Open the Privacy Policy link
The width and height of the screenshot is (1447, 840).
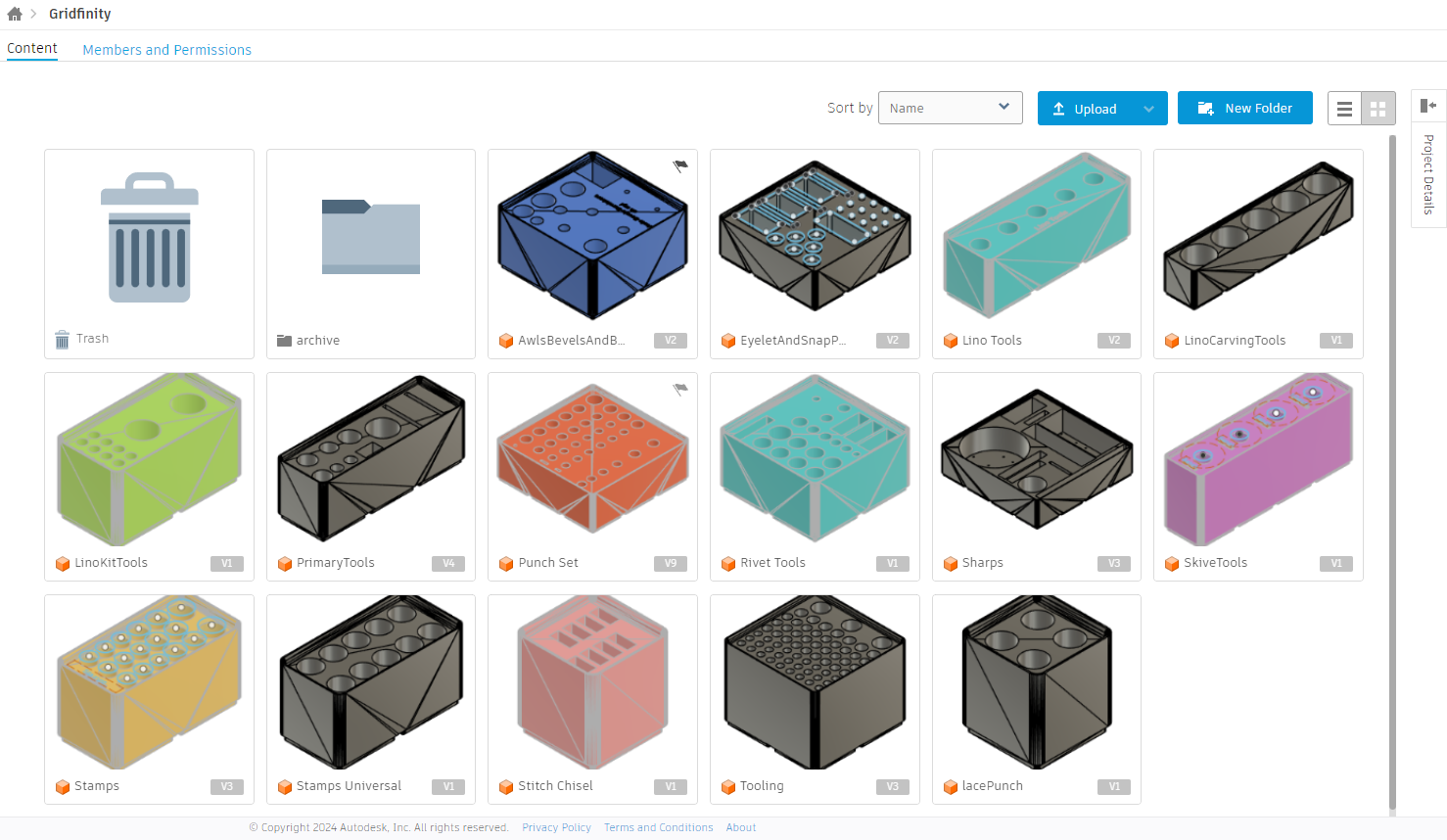coord(556,827)
